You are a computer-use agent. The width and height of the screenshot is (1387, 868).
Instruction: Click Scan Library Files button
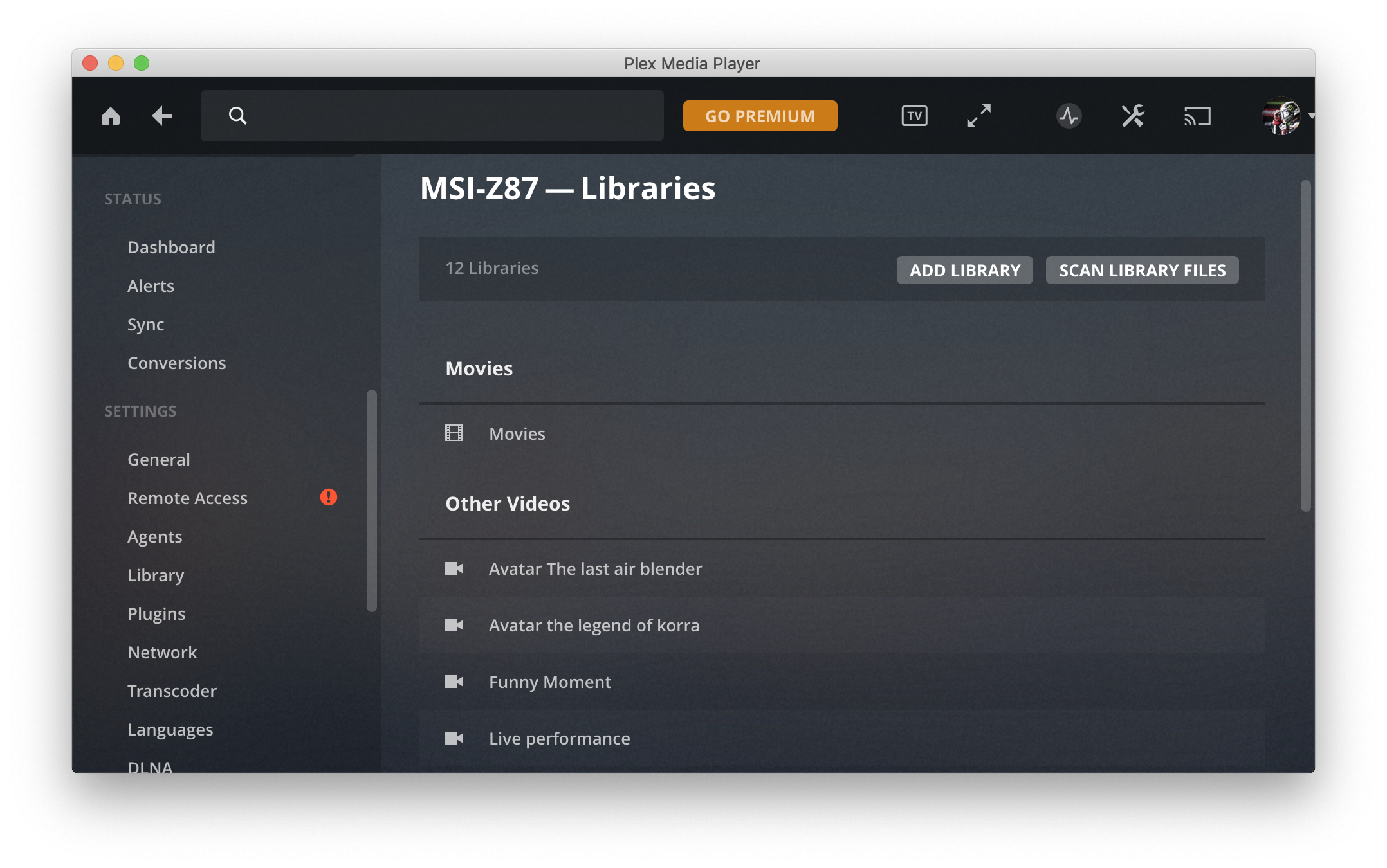coord(1142,270)
